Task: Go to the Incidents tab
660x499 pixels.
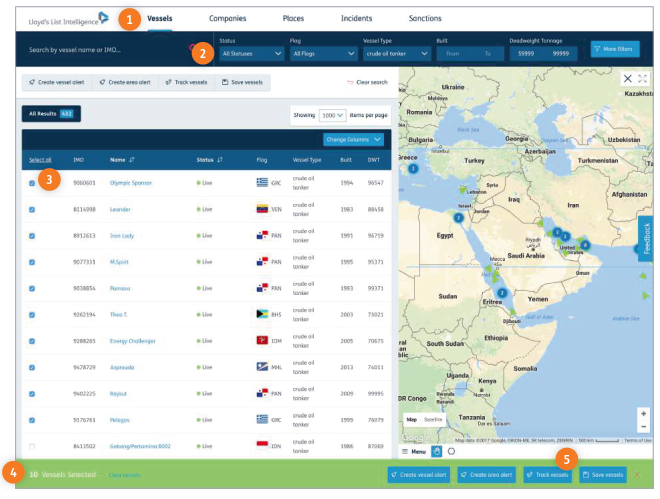Action: (356, 19)
